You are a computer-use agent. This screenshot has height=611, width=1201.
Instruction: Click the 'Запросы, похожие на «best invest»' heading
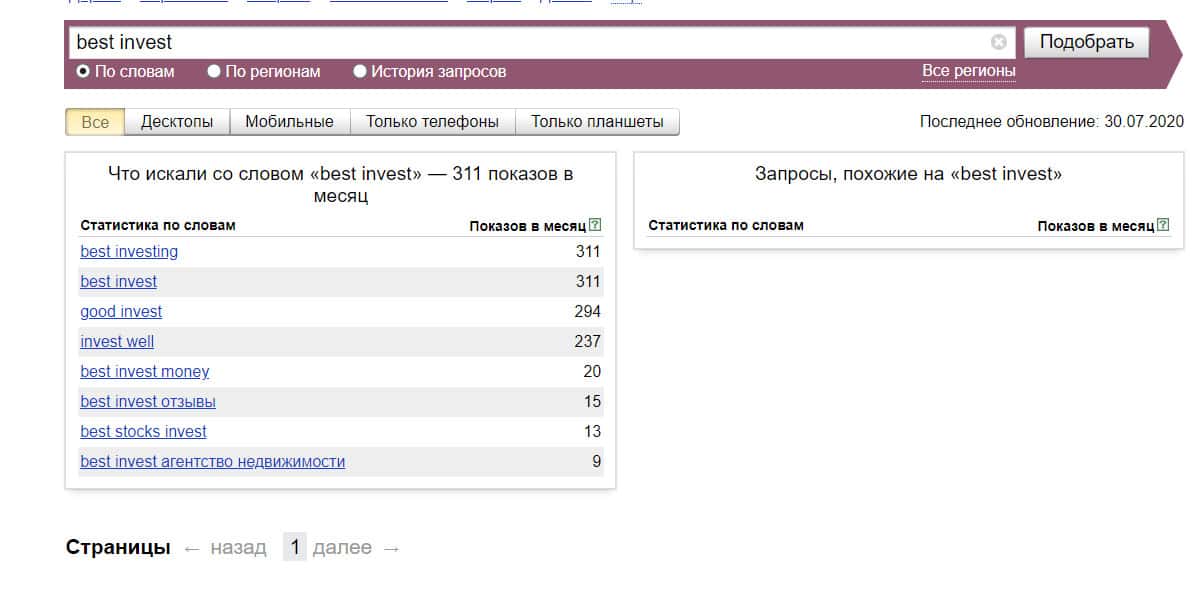(908, 174)
